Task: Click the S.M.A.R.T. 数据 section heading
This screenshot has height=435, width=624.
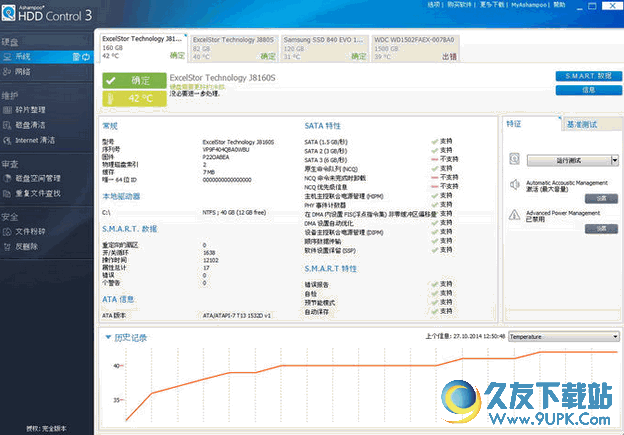Action: coord(130,229)
